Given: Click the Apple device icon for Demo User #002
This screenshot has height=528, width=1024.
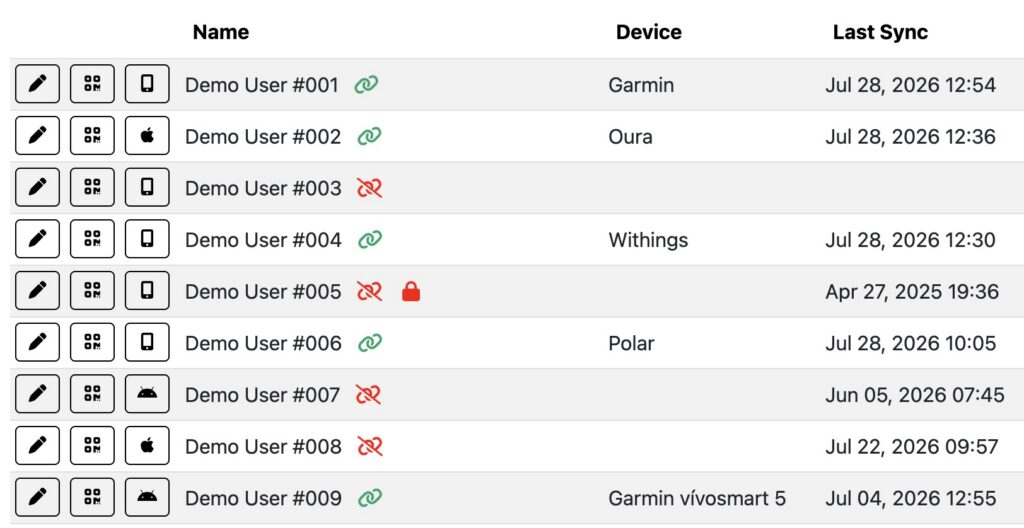Looking at the screenshot, I should click(x=147, y=136).
